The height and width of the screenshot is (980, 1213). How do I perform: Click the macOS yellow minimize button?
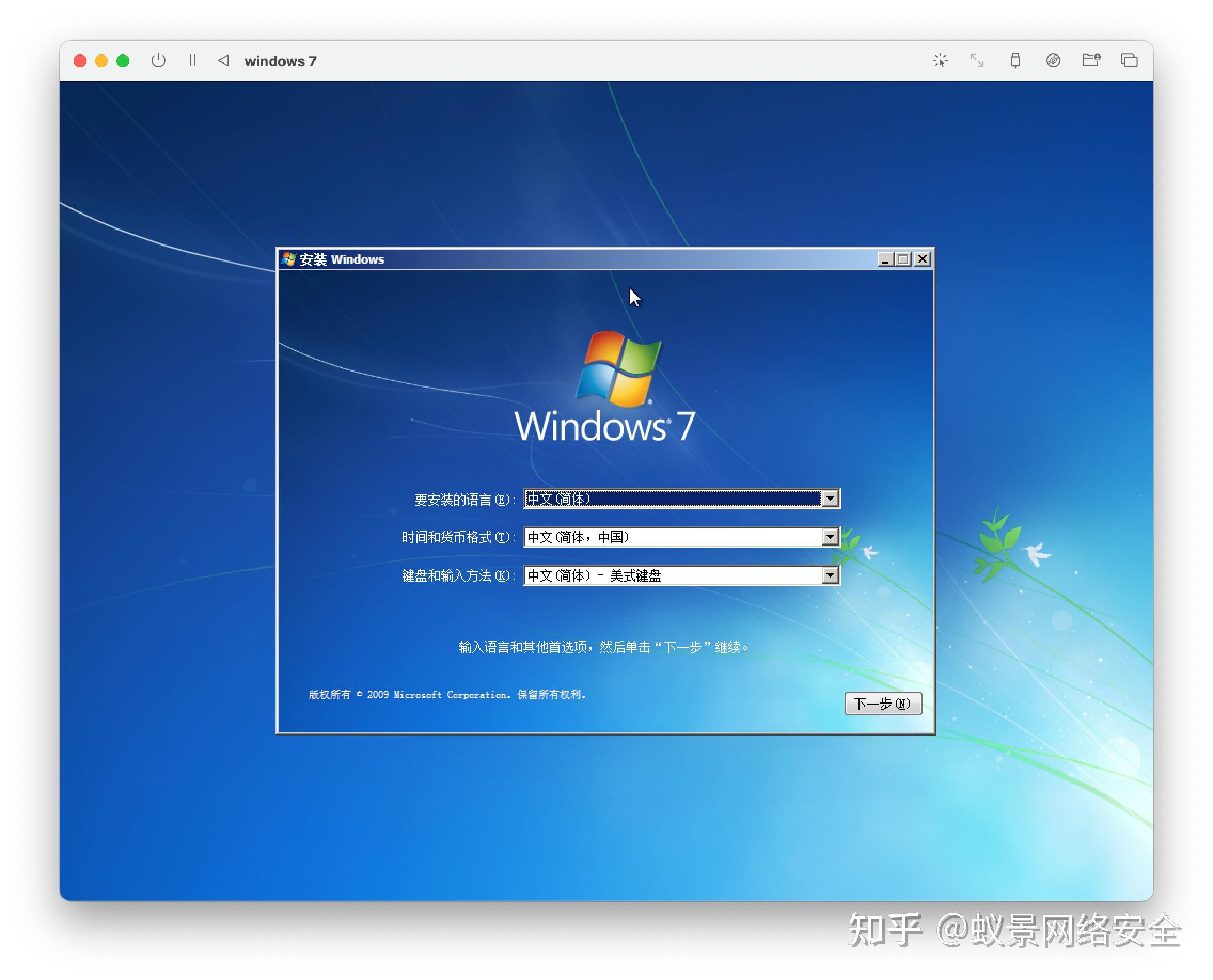[101, 61]
